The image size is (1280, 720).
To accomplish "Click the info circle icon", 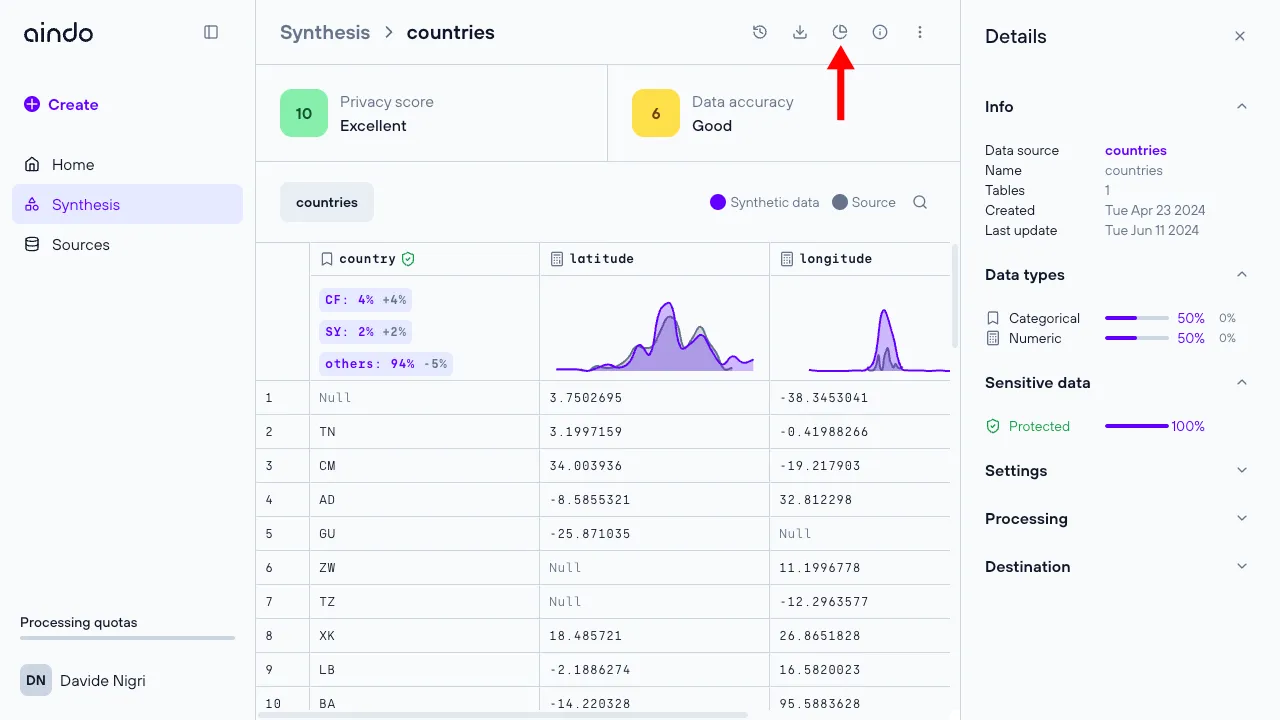I will [880, 32].
